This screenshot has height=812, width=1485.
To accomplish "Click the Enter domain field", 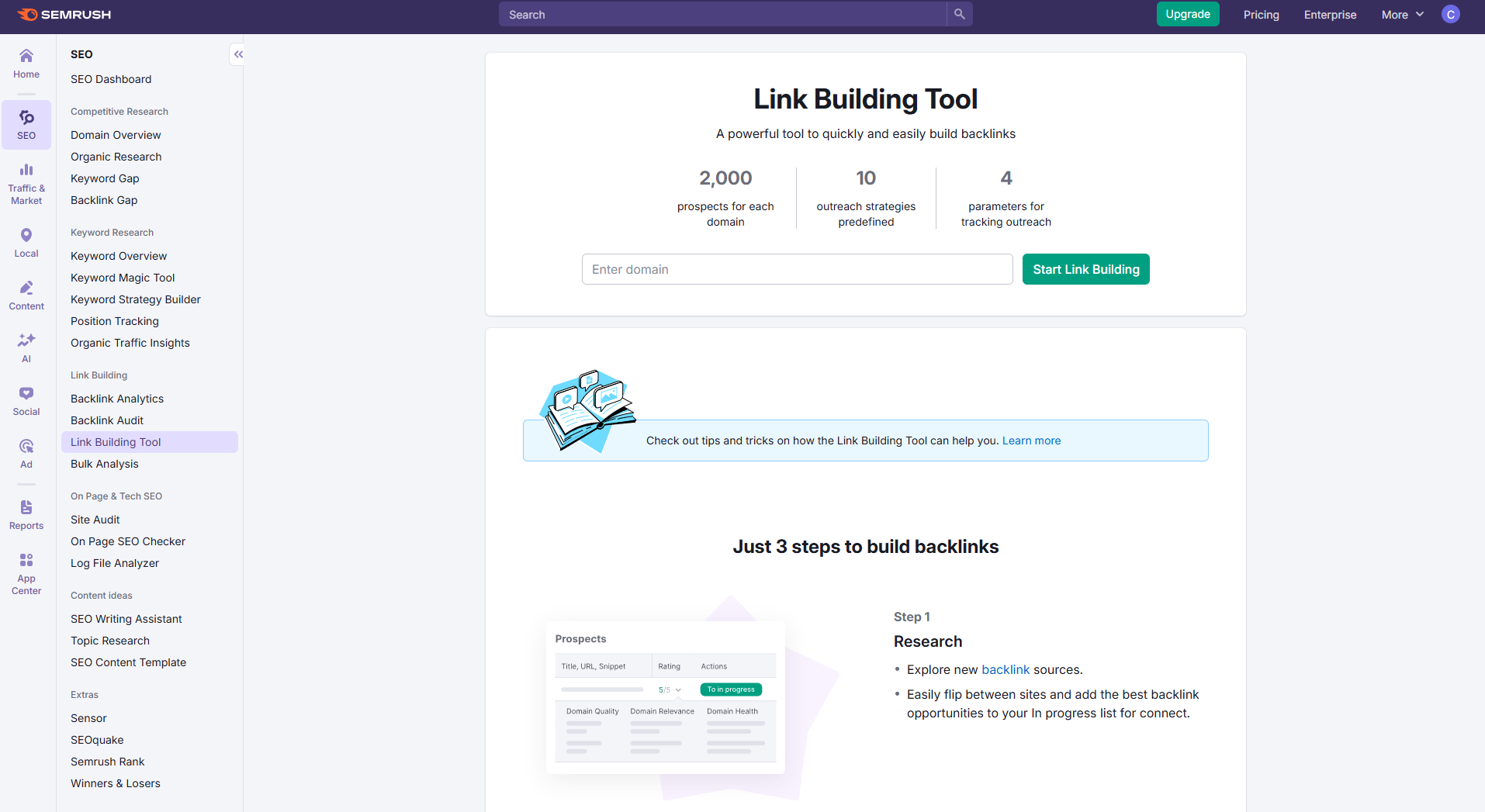I will 797,269.
